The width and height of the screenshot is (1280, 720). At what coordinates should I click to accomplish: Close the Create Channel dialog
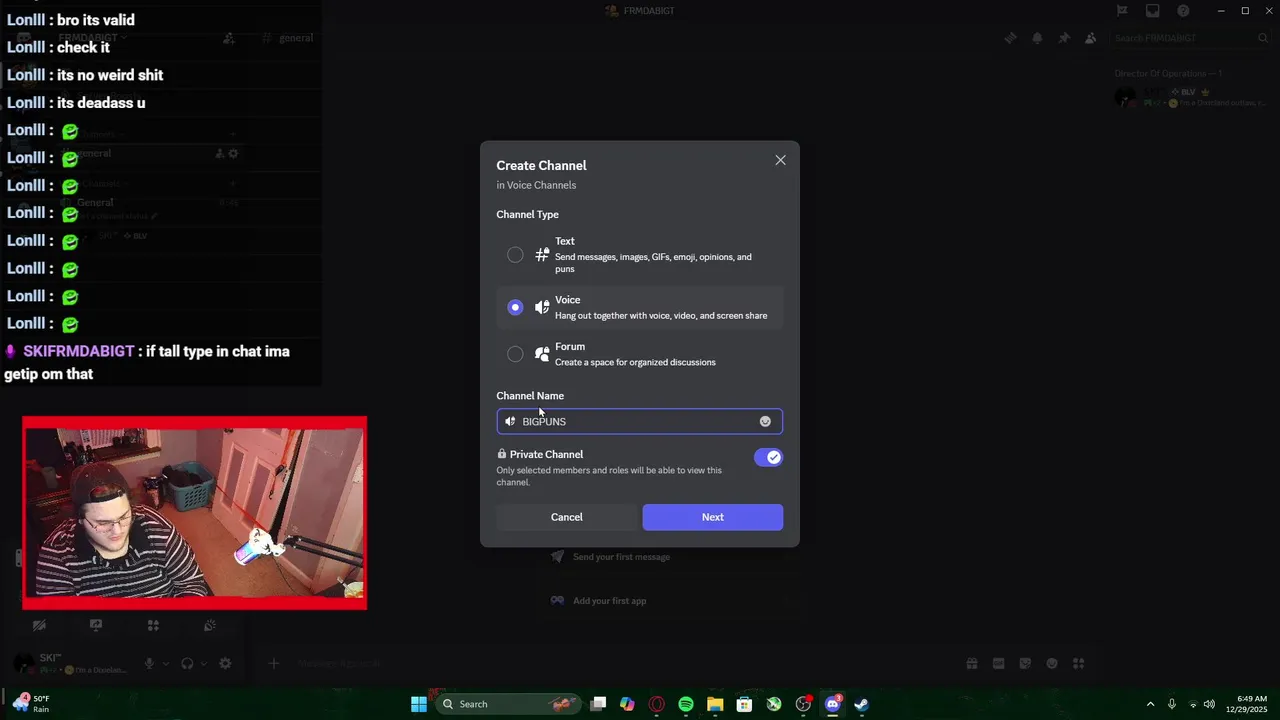(780, 160)
